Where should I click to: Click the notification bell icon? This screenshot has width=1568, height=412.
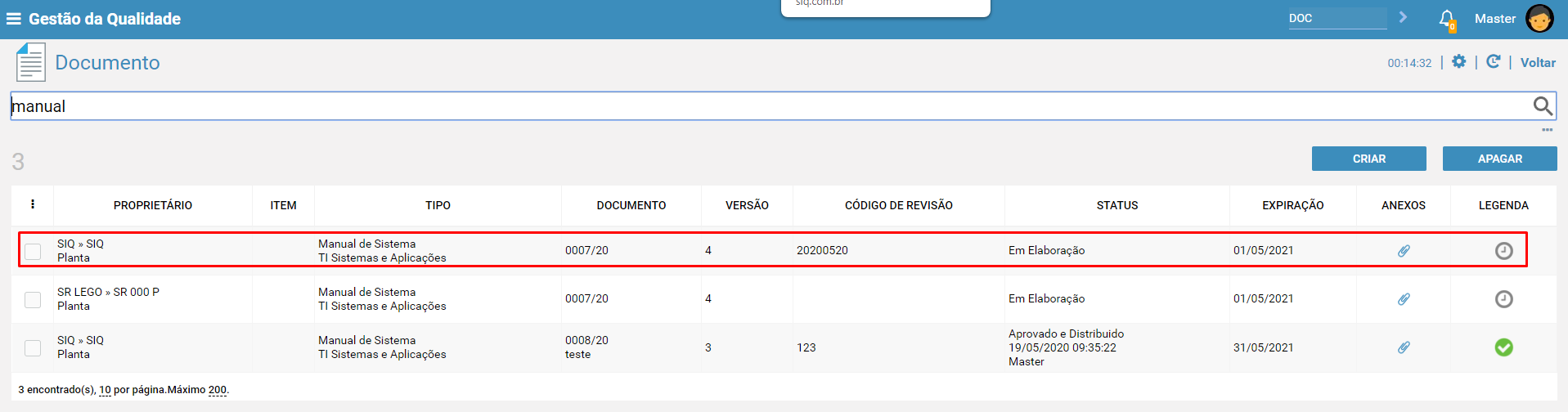click(1447, 20)
